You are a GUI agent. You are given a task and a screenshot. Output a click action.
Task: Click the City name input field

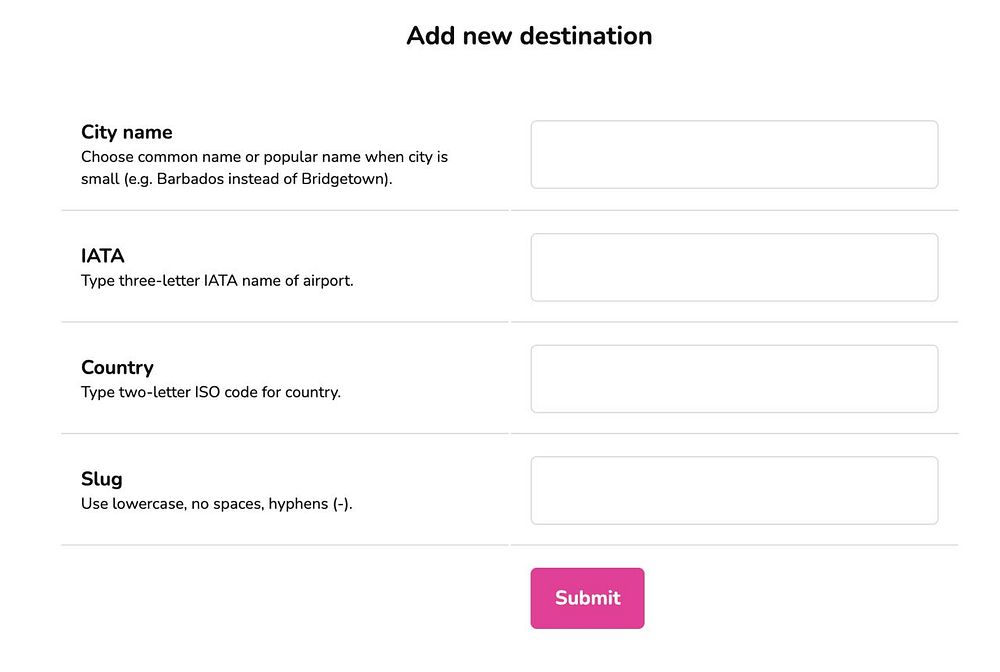(734, 155)
